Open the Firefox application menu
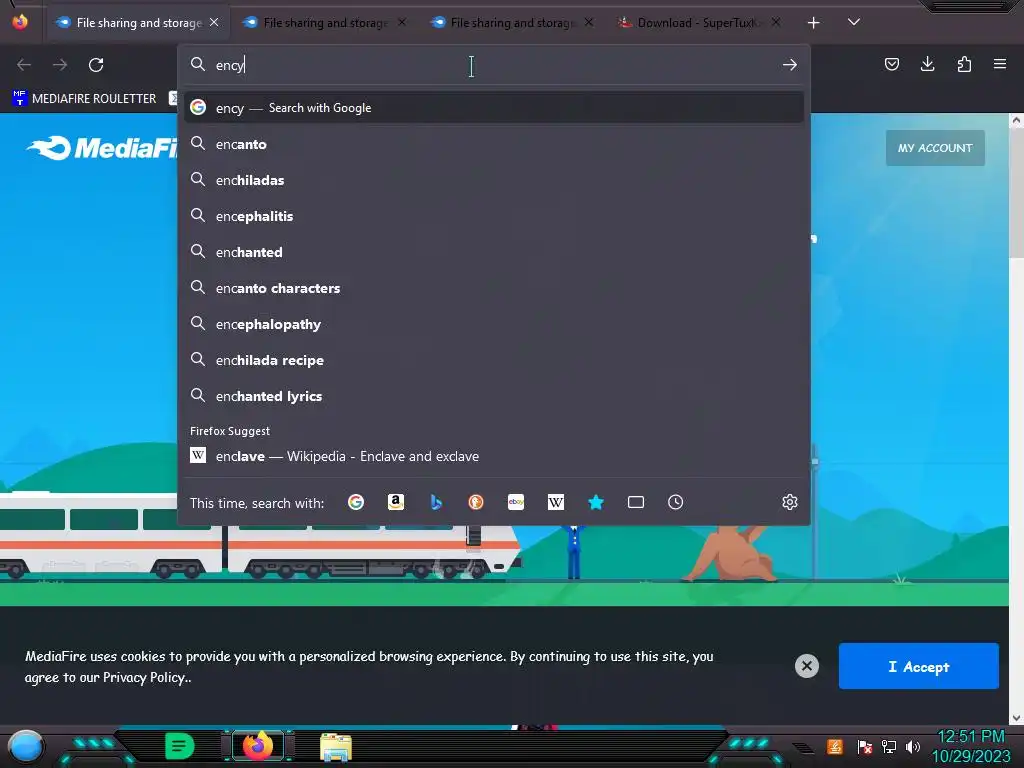The width and height of the screenshot is (1024, 768). point(1000,64)
